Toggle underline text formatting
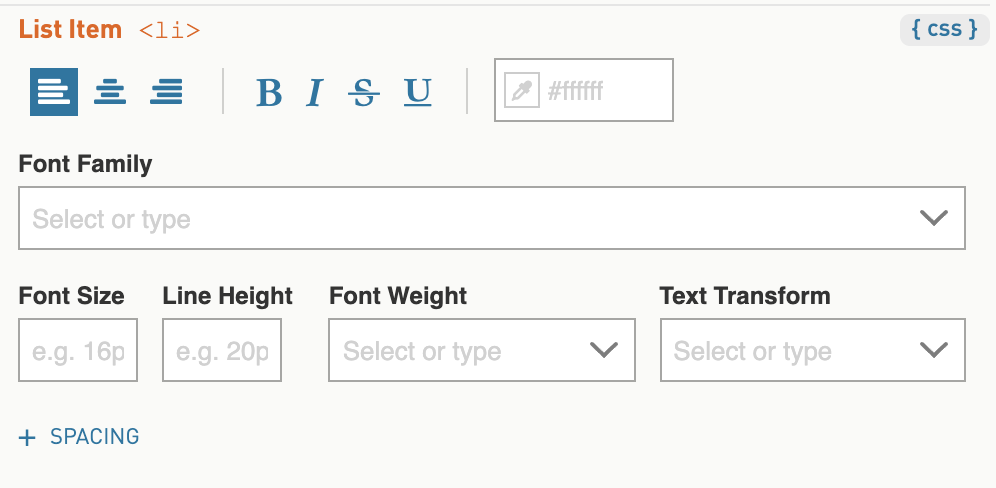This screenshot has height=488, width=996. pos(417,93)
